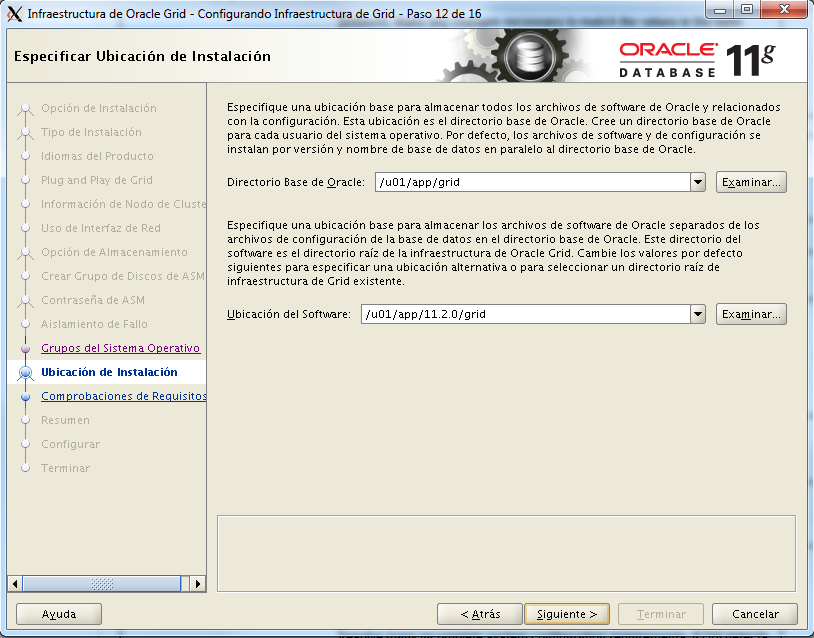Click the empty message area panel
The height and width of the screenshot is (638, 814).
point(506,553)
